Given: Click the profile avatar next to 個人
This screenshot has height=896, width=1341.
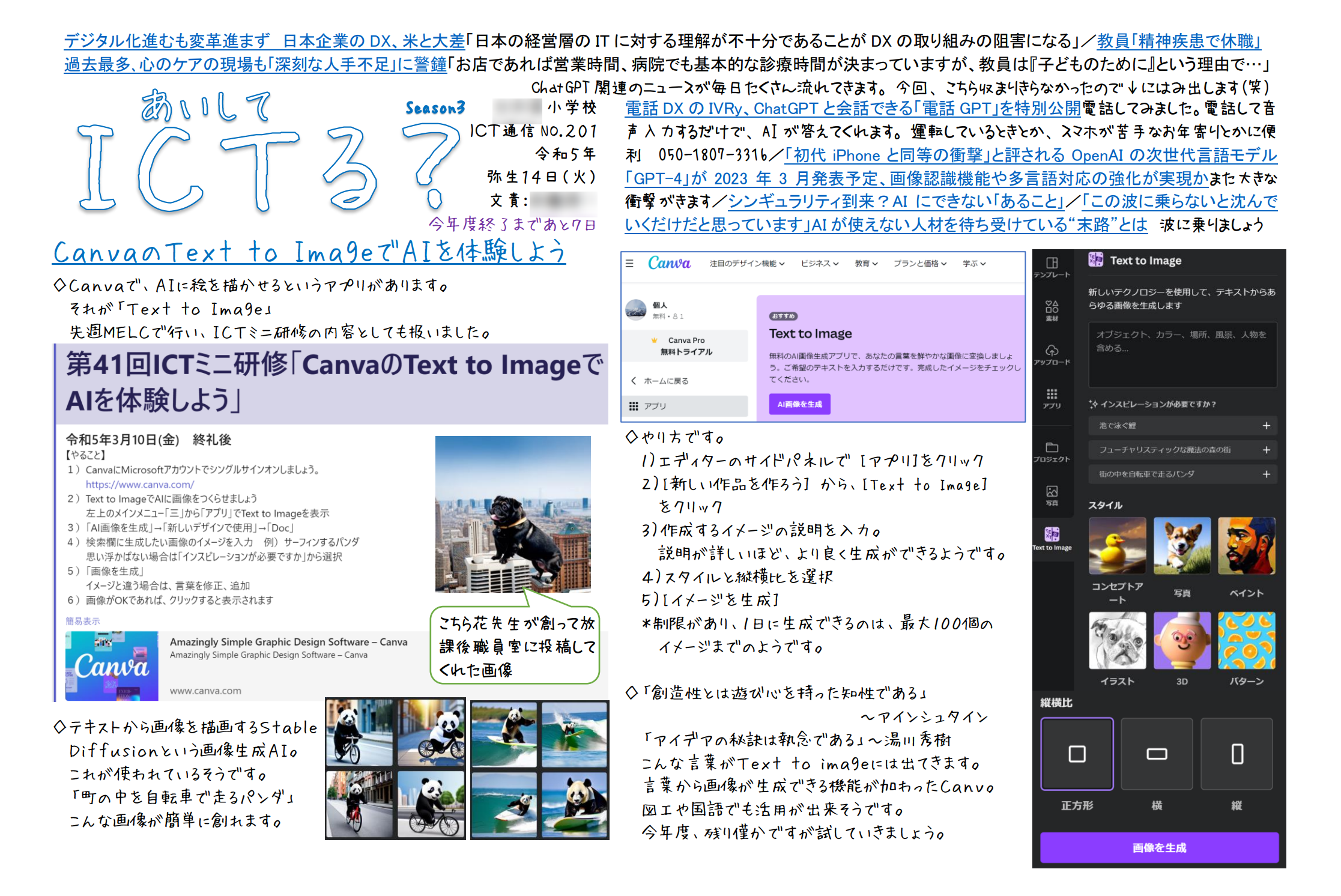Looking at the screenshot, I should (x=635, y=310).
